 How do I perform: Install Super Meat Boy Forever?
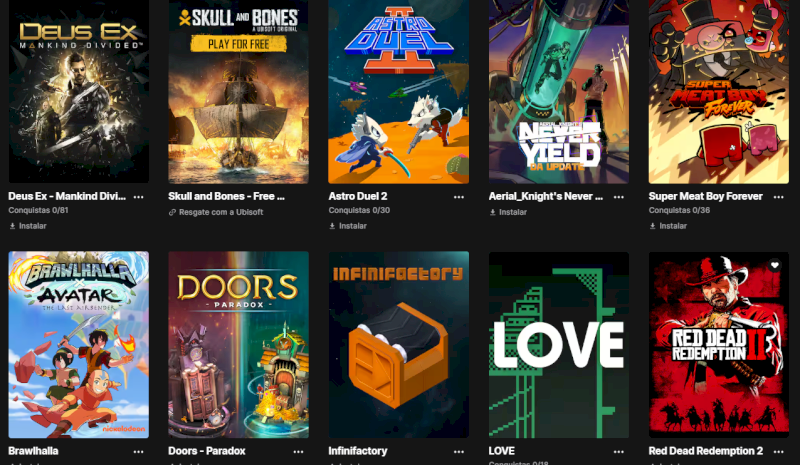pos(668,226)
